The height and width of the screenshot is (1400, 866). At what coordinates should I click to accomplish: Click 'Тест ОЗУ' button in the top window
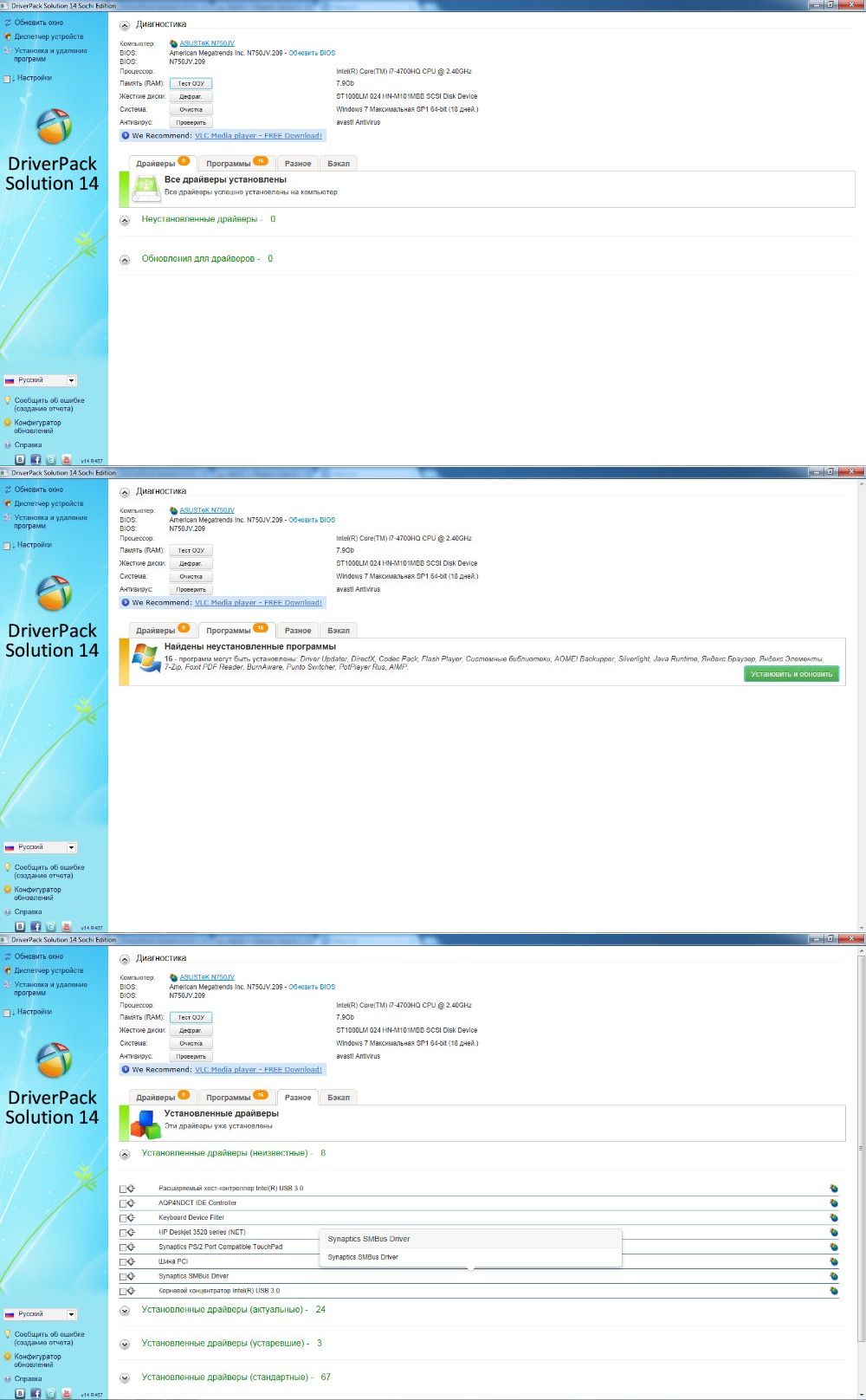[x=191, y=84]
